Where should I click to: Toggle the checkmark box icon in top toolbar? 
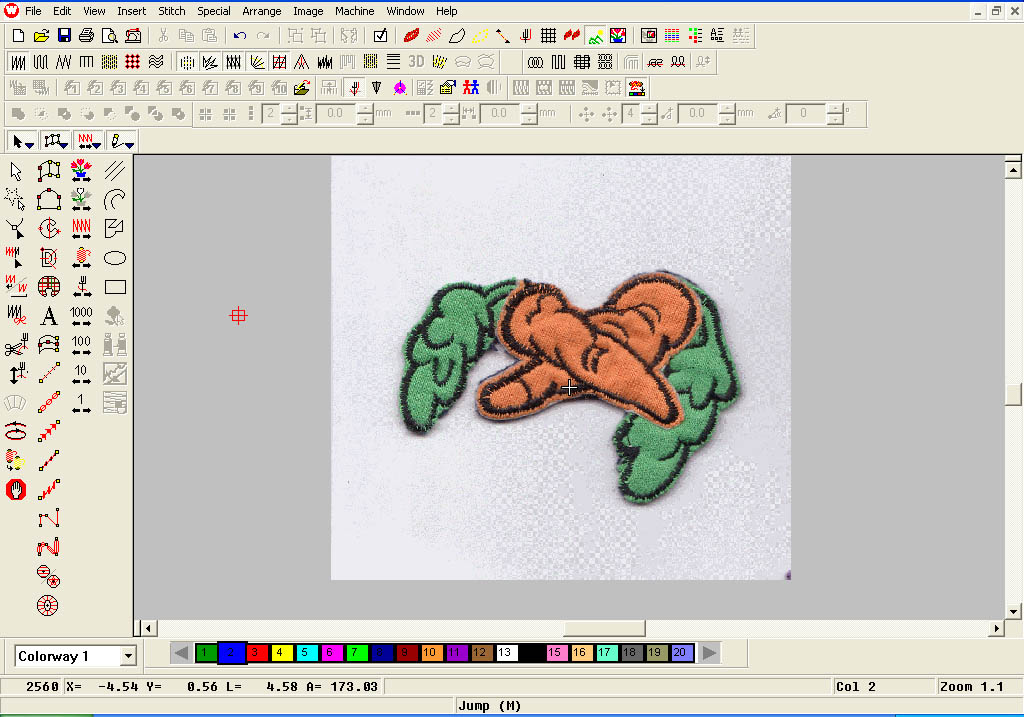pos(380,36)
